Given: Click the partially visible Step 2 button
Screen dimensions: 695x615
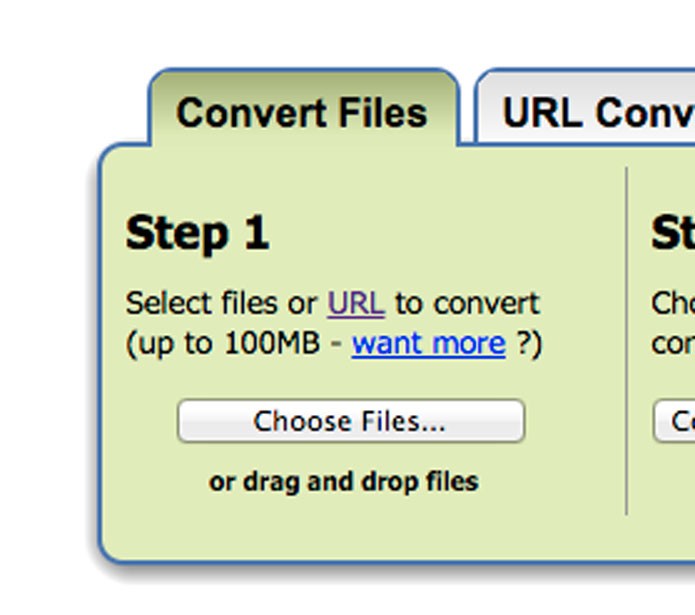Looking at the screenshot, I should pos(675,421).
